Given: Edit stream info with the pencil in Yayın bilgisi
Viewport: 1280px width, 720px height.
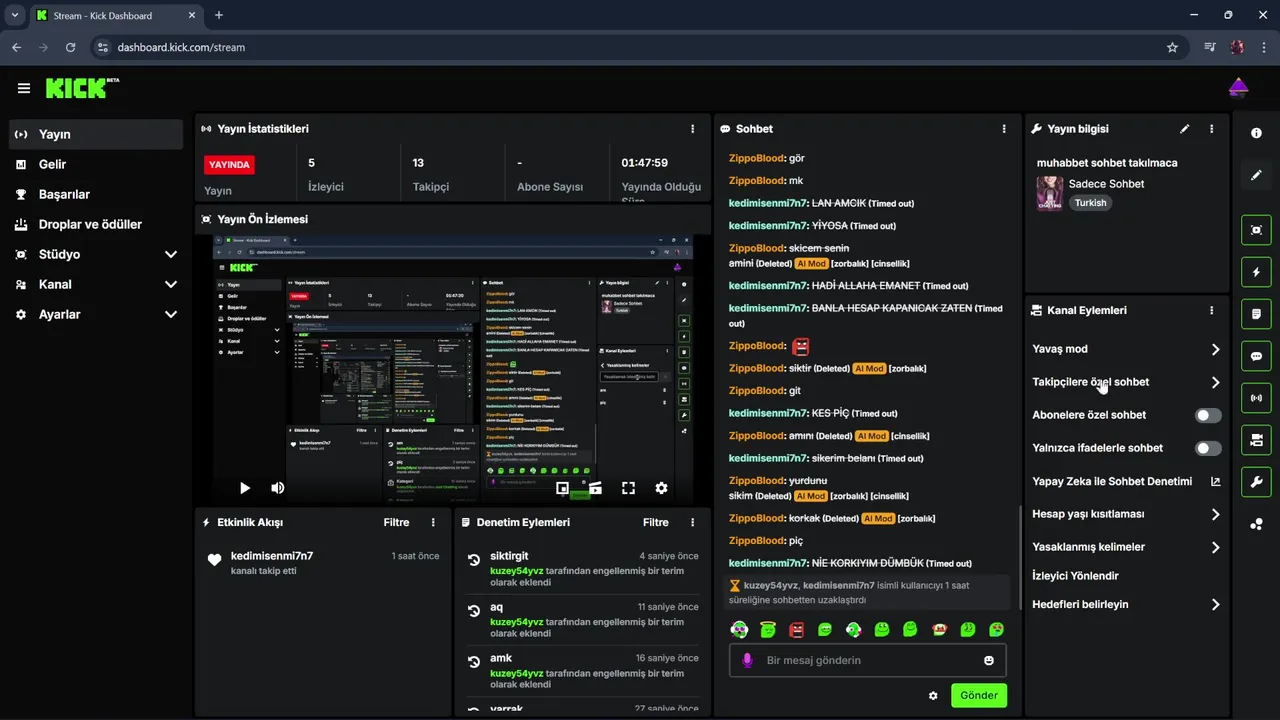Looking at the screenshot, I should pyautogui.click(x=1185, y=129).
